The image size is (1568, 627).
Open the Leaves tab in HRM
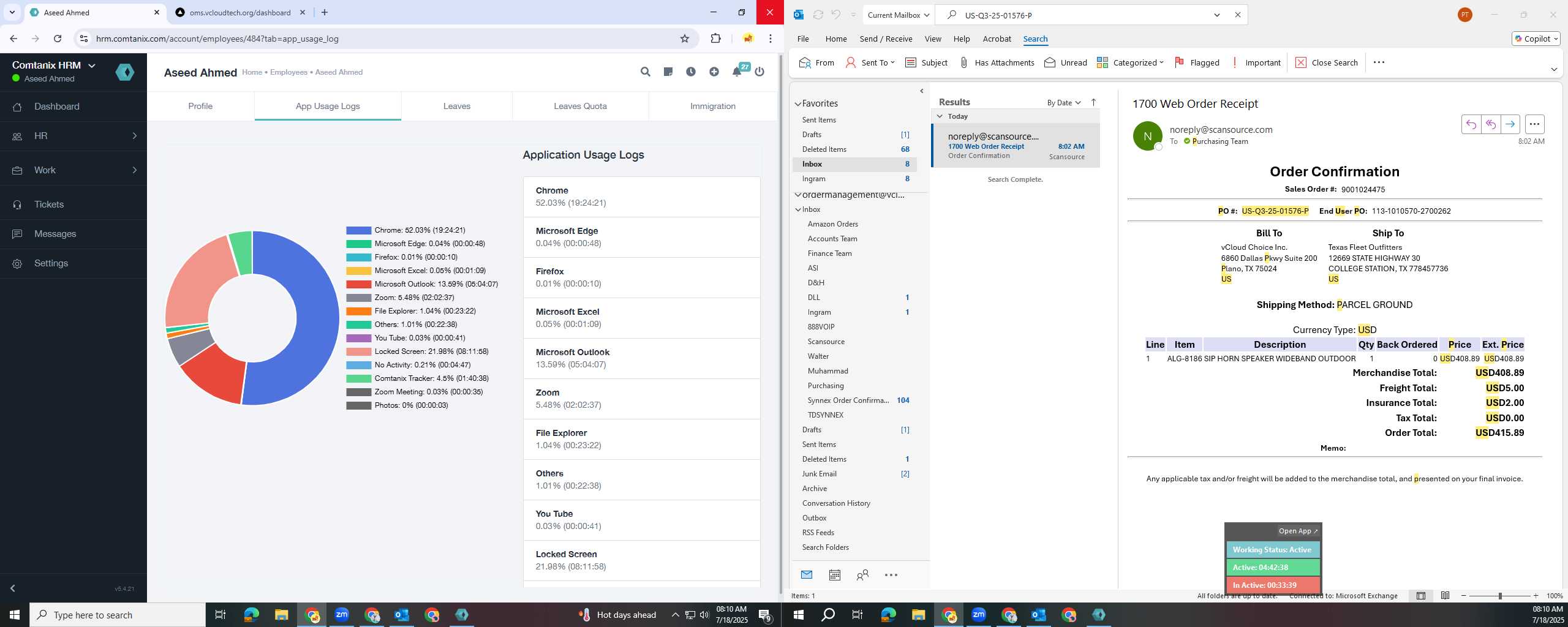457,106
